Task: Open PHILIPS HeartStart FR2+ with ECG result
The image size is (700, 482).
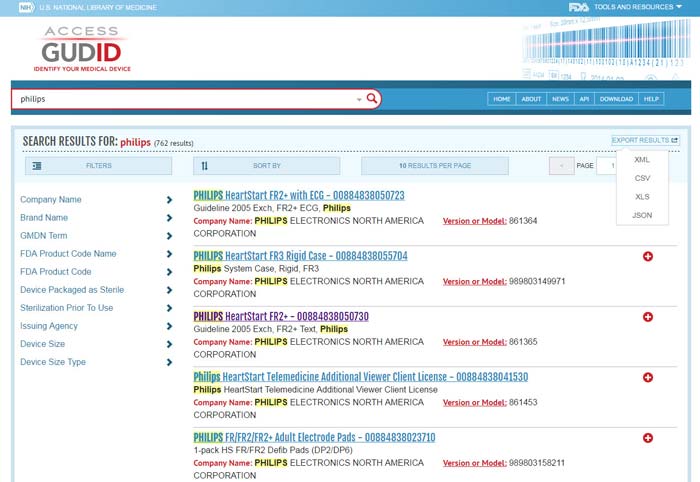Action: pos(299,195)
